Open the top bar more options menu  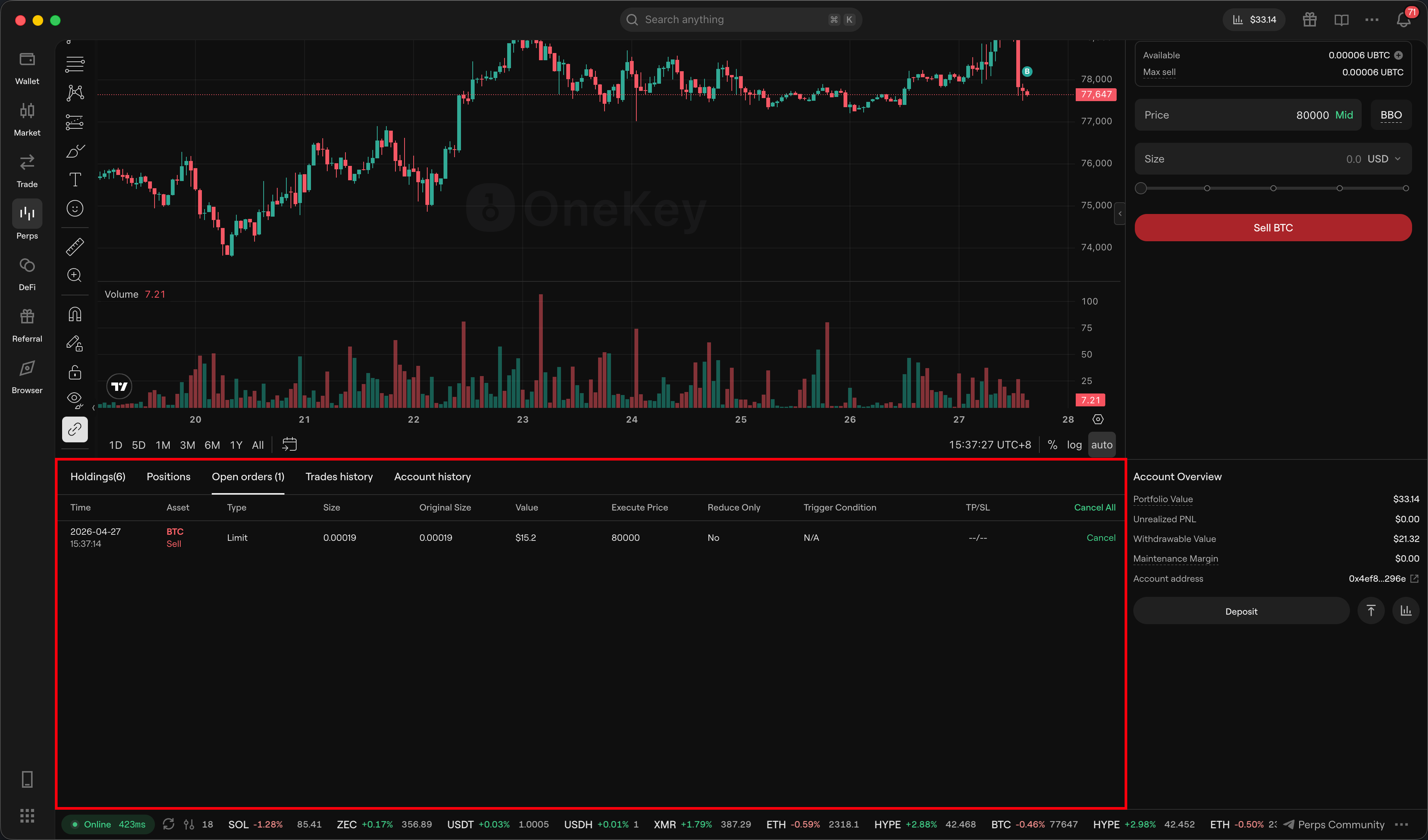[x=1371, y=20]
